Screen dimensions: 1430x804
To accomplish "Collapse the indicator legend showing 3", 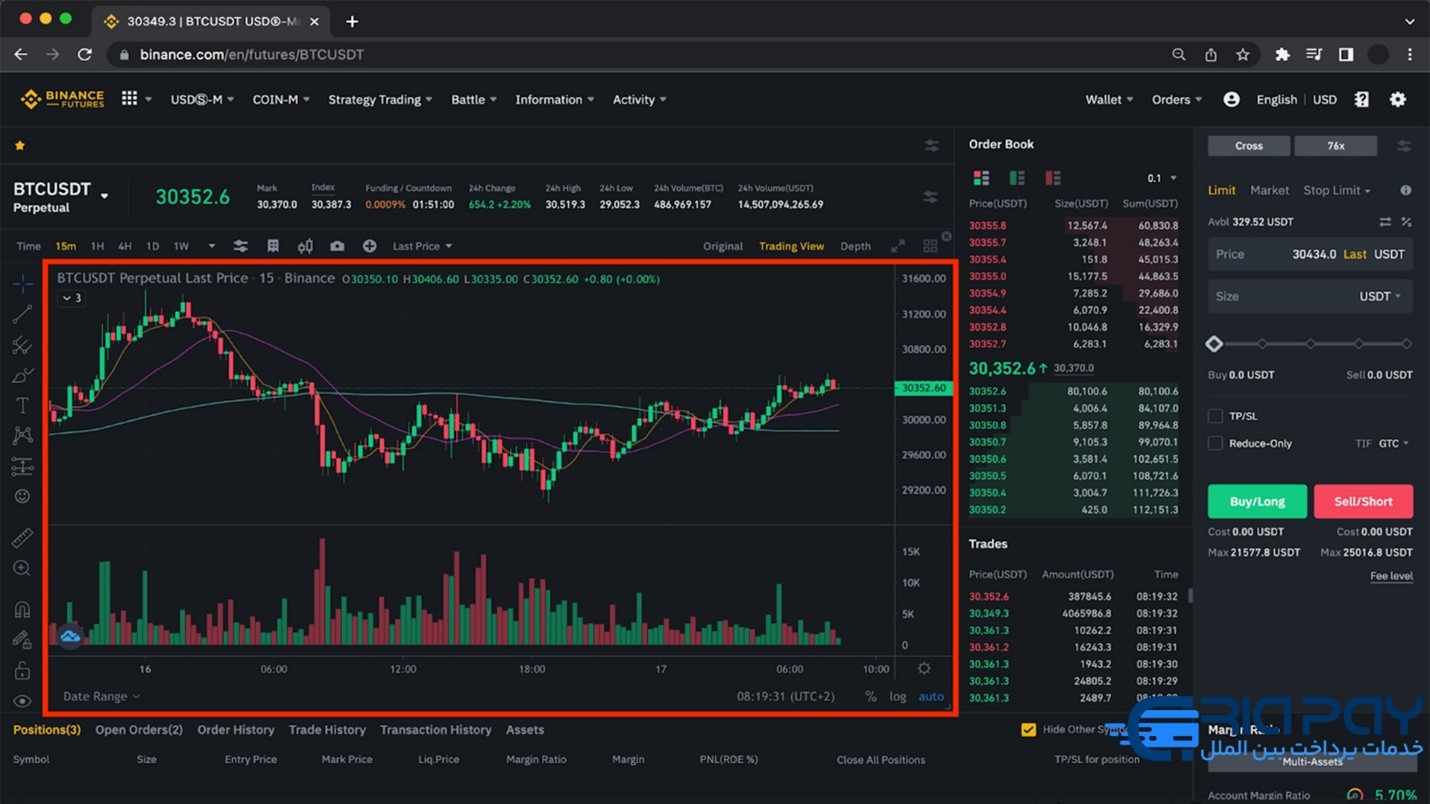I will point(71,298).
